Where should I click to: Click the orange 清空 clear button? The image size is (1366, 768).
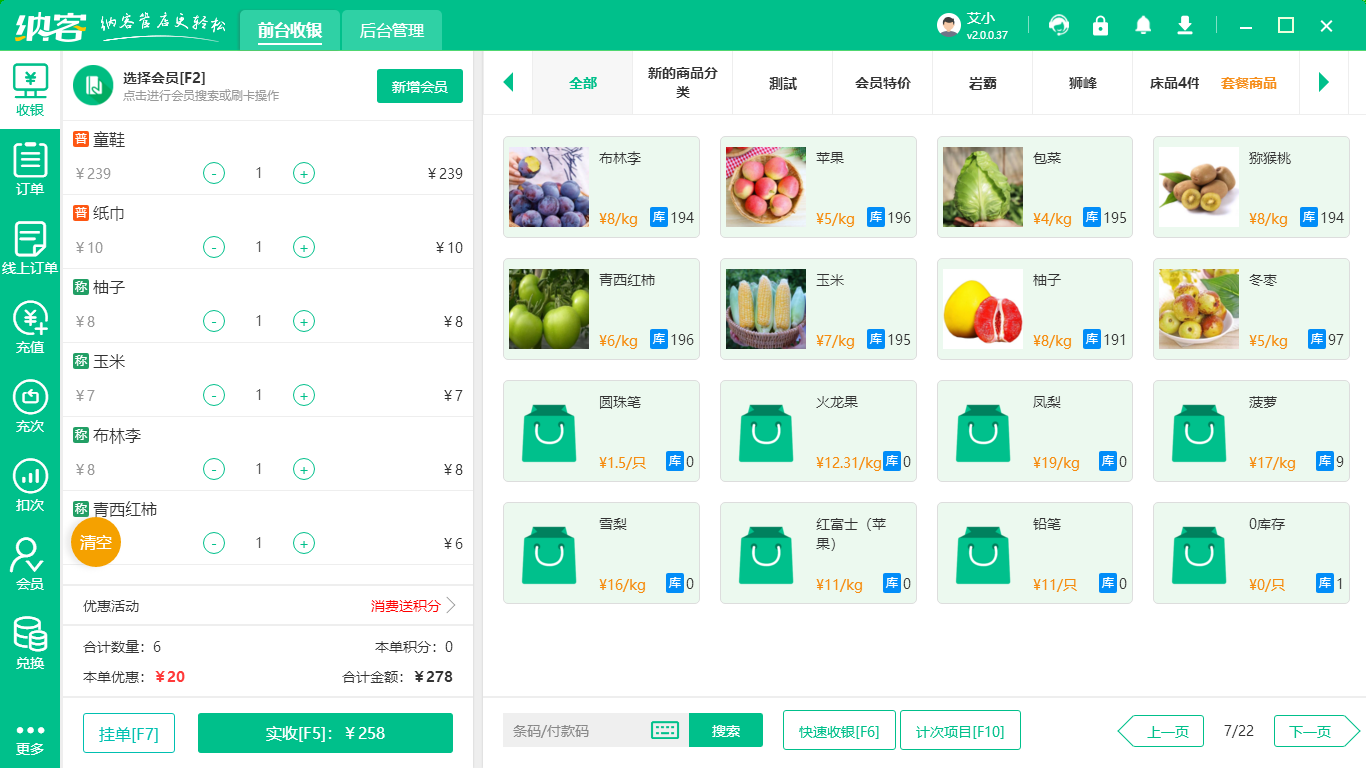[96, 542]
